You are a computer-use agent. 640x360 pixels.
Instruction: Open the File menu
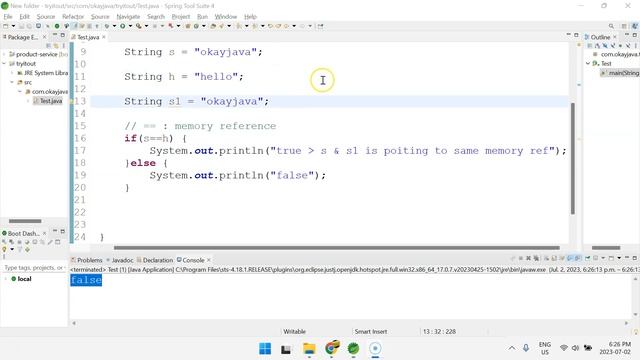pos(8,17)
